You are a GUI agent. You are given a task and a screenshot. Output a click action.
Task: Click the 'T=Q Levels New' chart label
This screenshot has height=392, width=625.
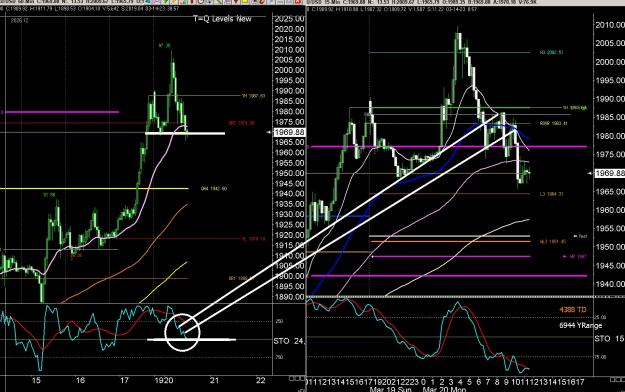(222, 19)
